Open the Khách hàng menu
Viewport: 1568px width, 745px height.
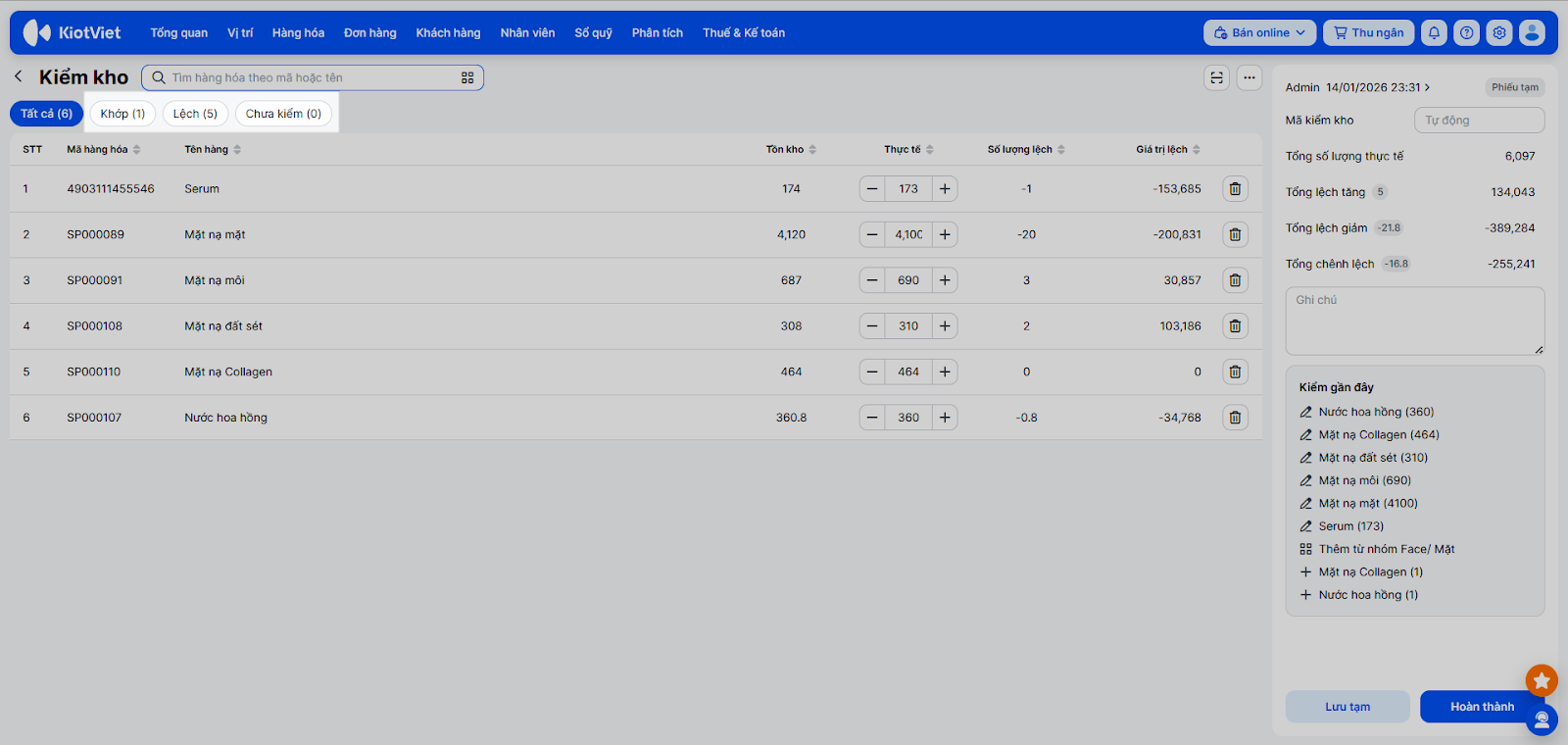[x=448, y=32]
